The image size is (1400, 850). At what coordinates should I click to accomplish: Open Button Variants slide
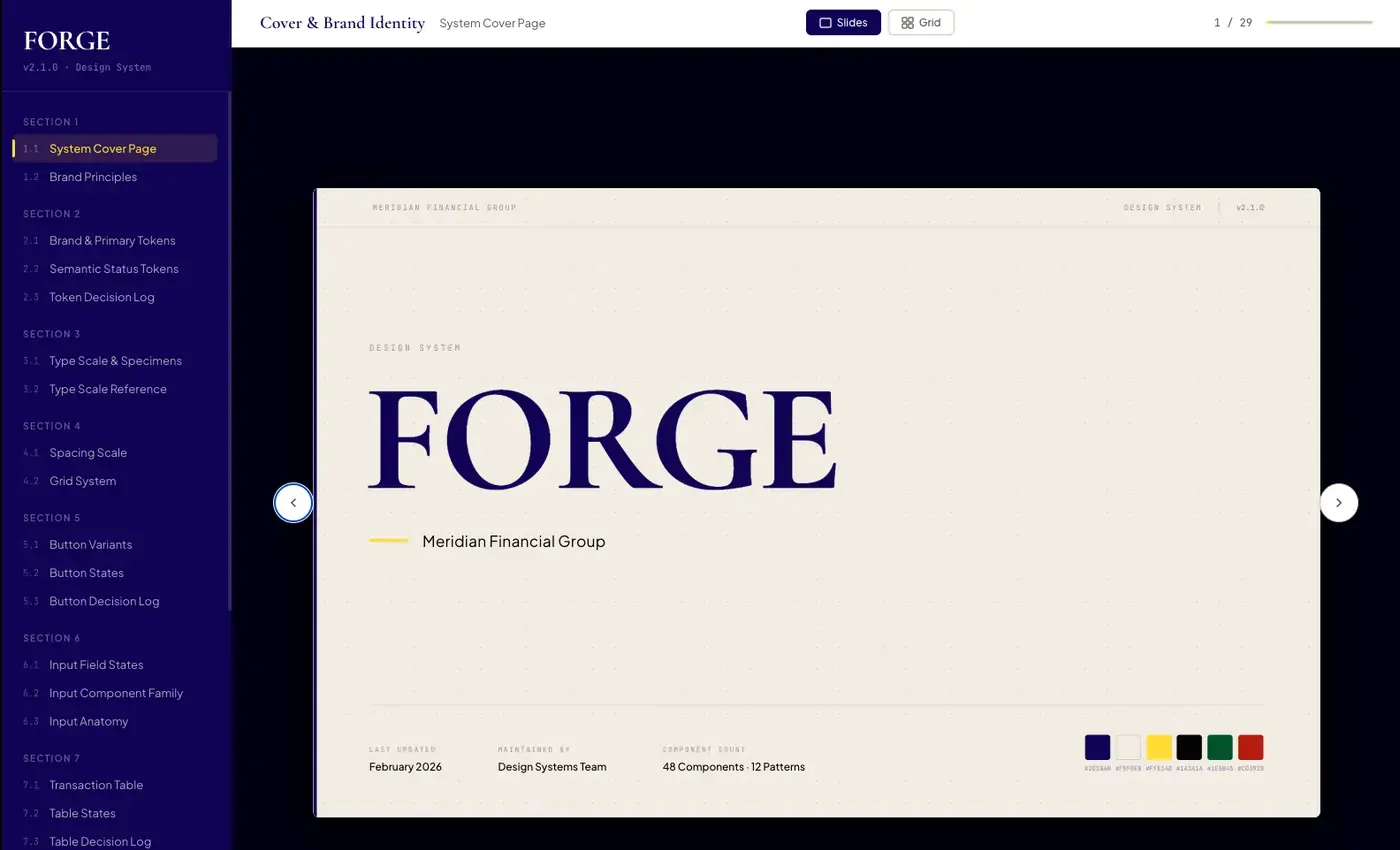point(115,544)
